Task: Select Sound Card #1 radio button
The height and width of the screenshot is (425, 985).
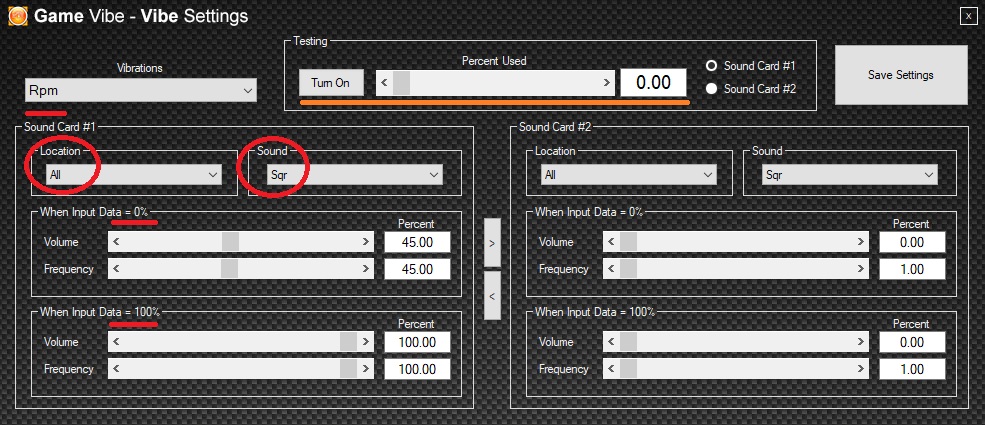Action: [712, 65]
